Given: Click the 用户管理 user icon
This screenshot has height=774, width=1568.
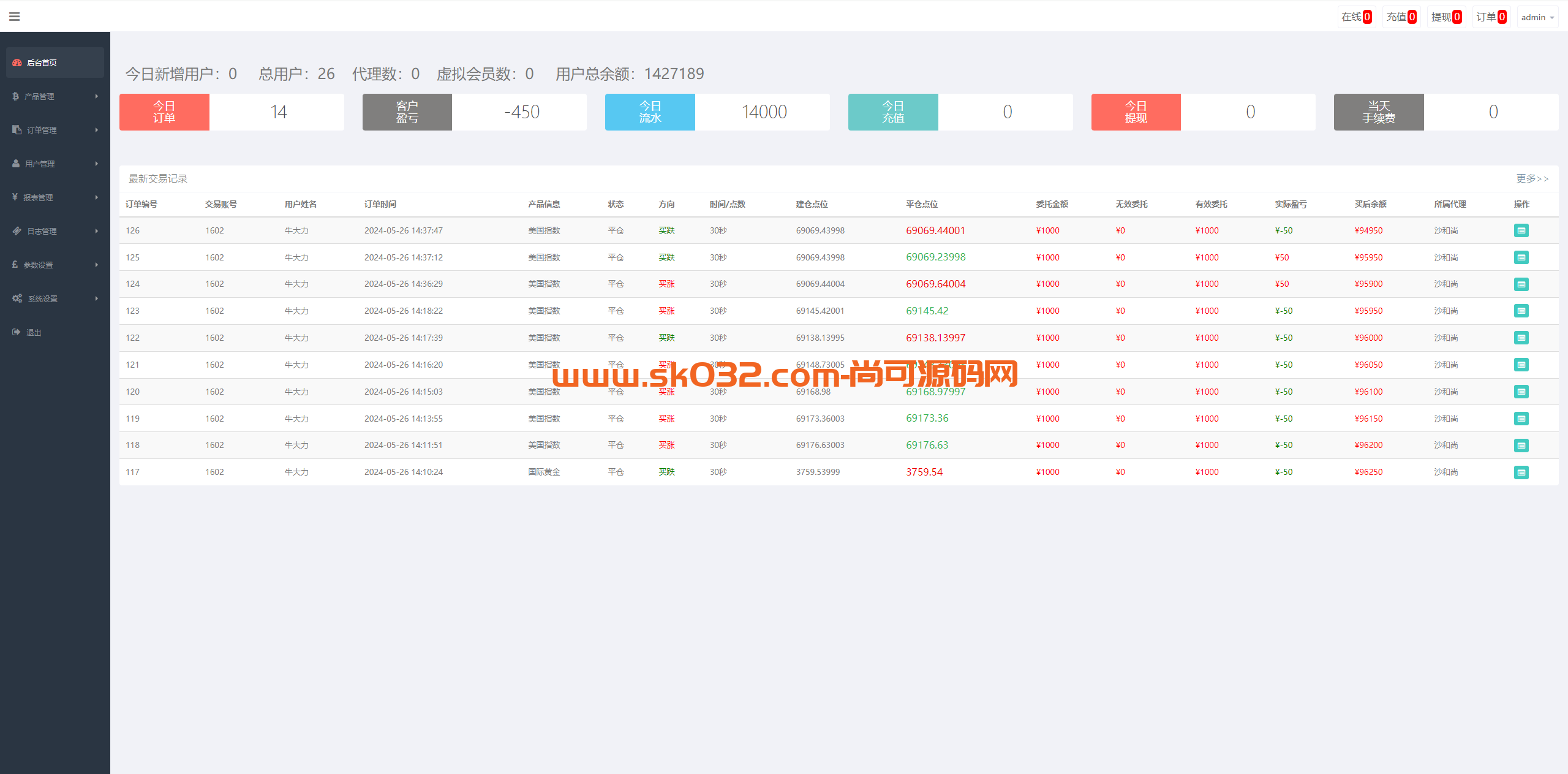Looking at the screenshot, I should 16,164.
